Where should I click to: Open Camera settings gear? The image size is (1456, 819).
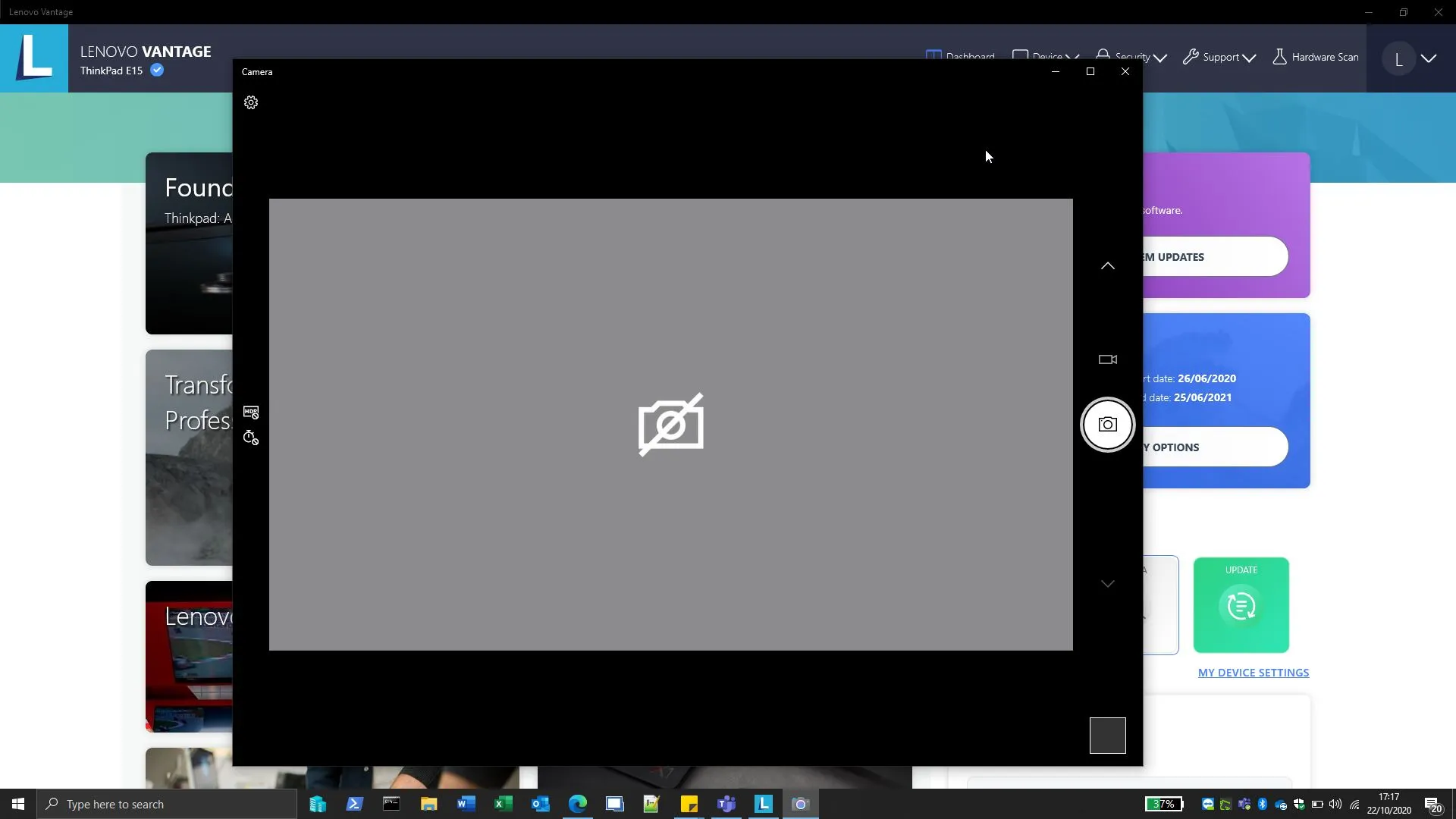[251, 102]
